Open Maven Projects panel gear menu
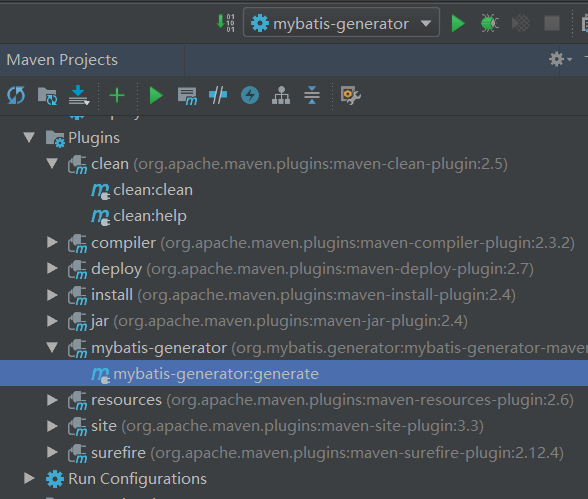 (560, 59)
